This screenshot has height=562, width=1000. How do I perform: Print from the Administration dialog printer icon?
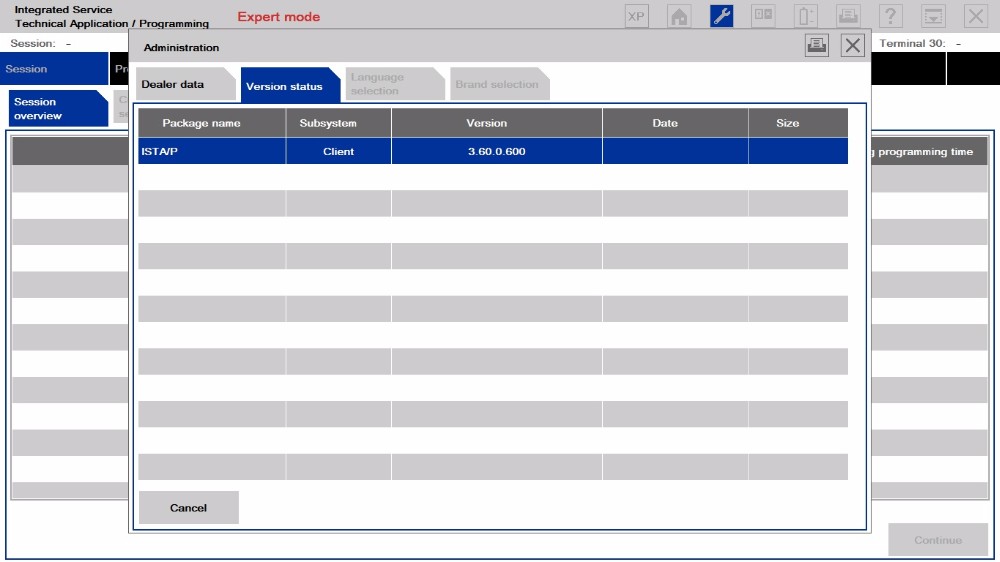tap(817, 45)
